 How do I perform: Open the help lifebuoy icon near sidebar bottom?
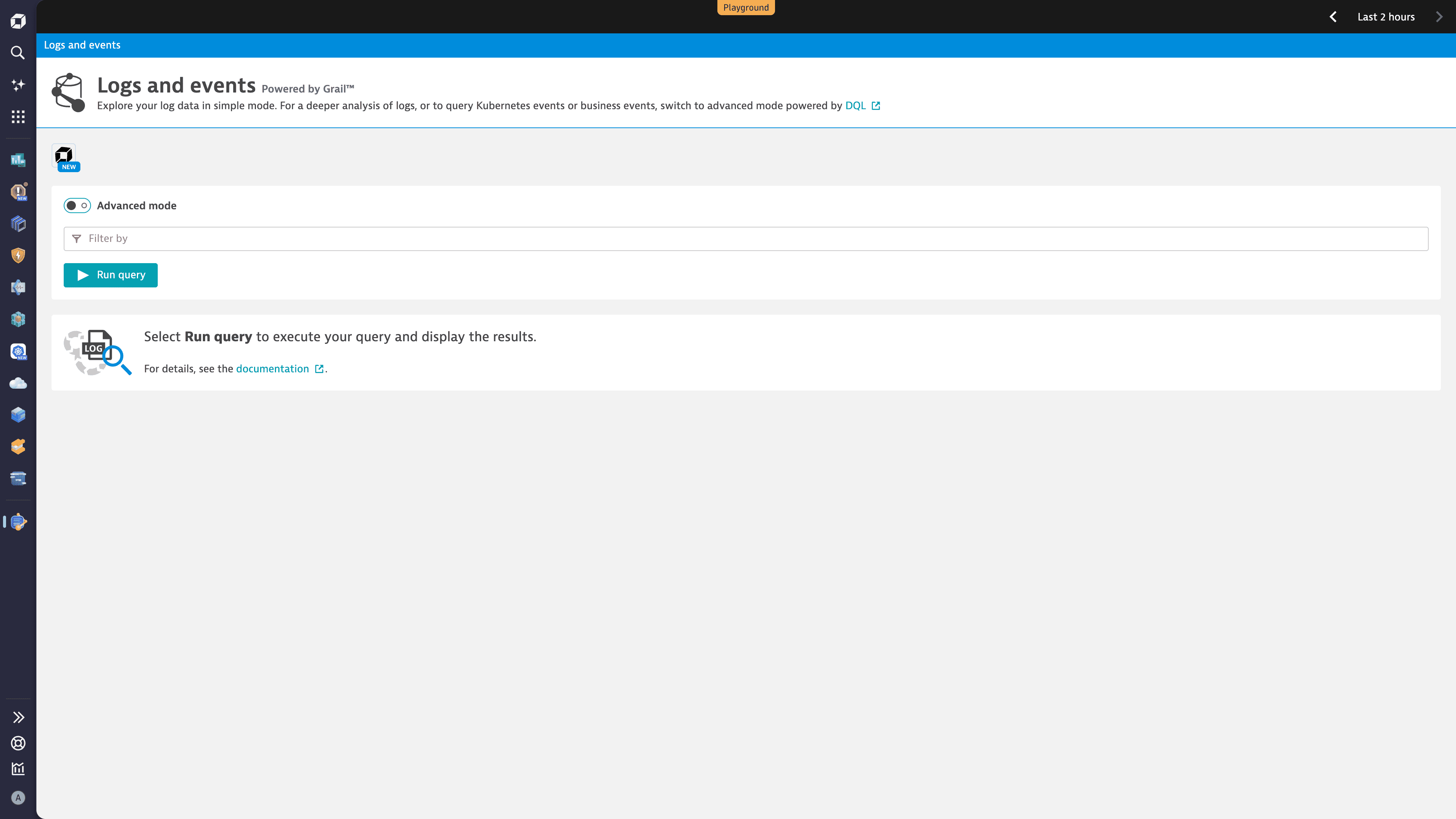(x=17, y=743)
